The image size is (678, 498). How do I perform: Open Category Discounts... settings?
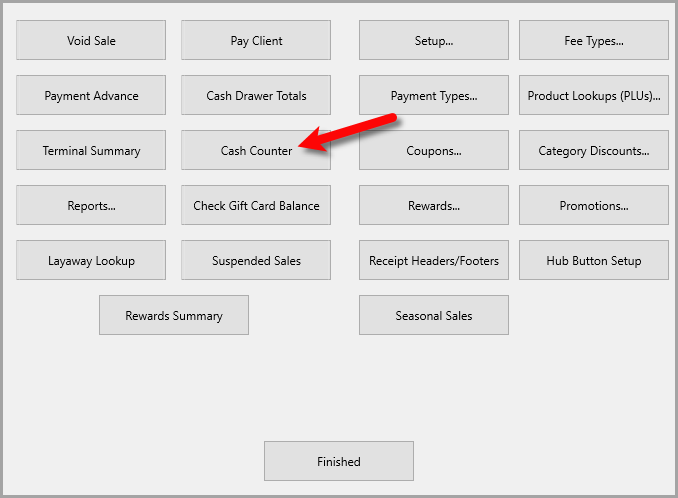pos(594,150)
